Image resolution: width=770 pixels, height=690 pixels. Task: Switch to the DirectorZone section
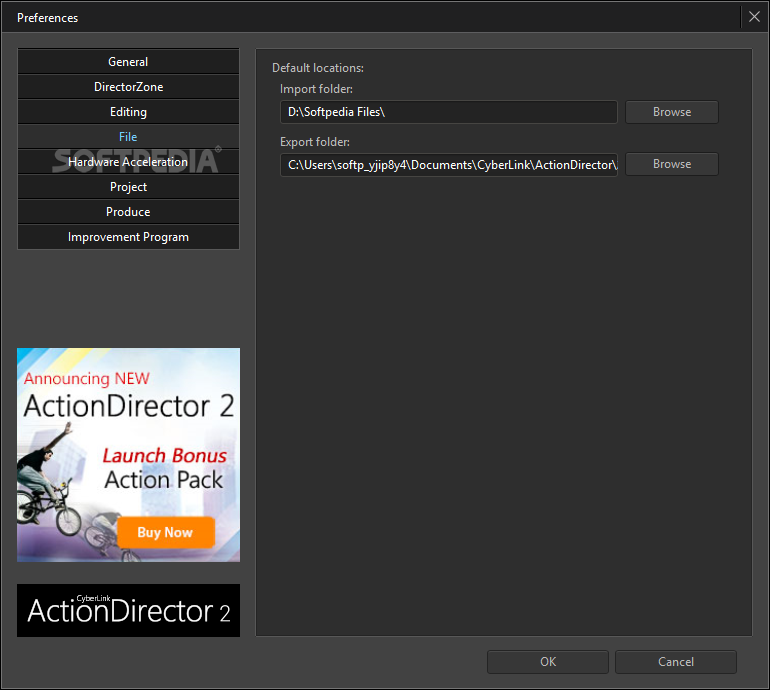128,87
